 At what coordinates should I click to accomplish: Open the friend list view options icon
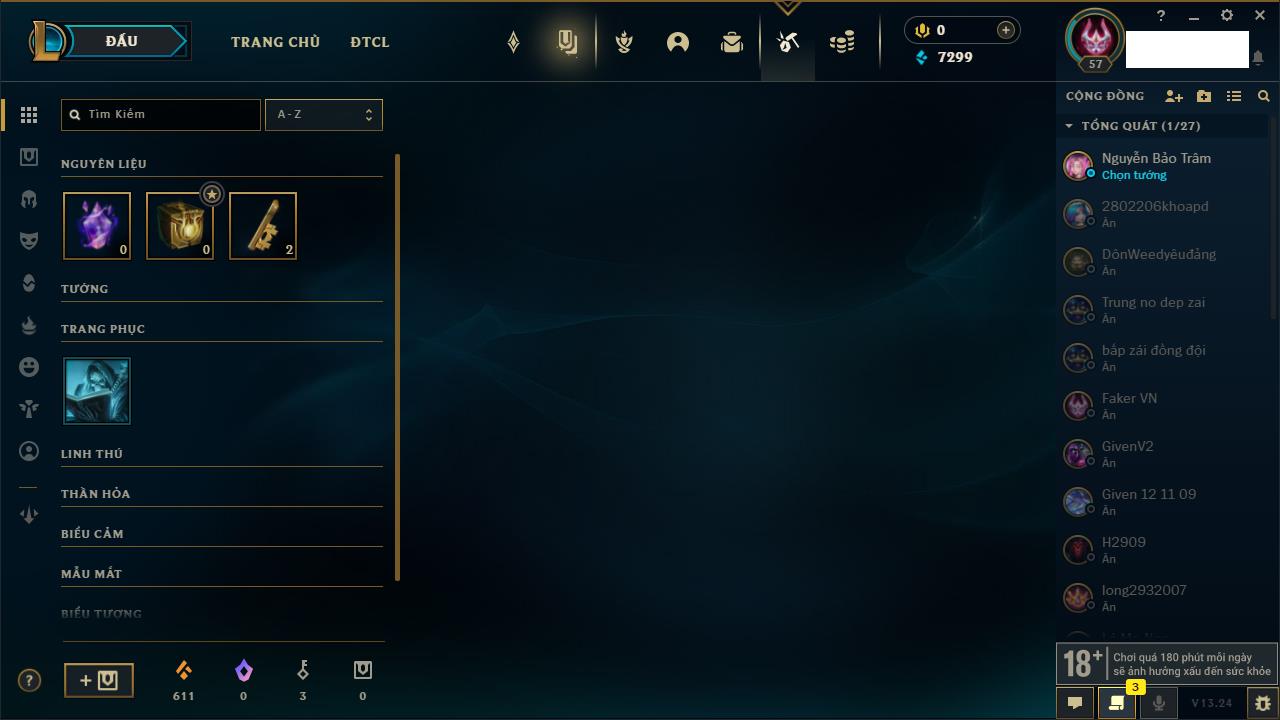(x=1234, y=96)
